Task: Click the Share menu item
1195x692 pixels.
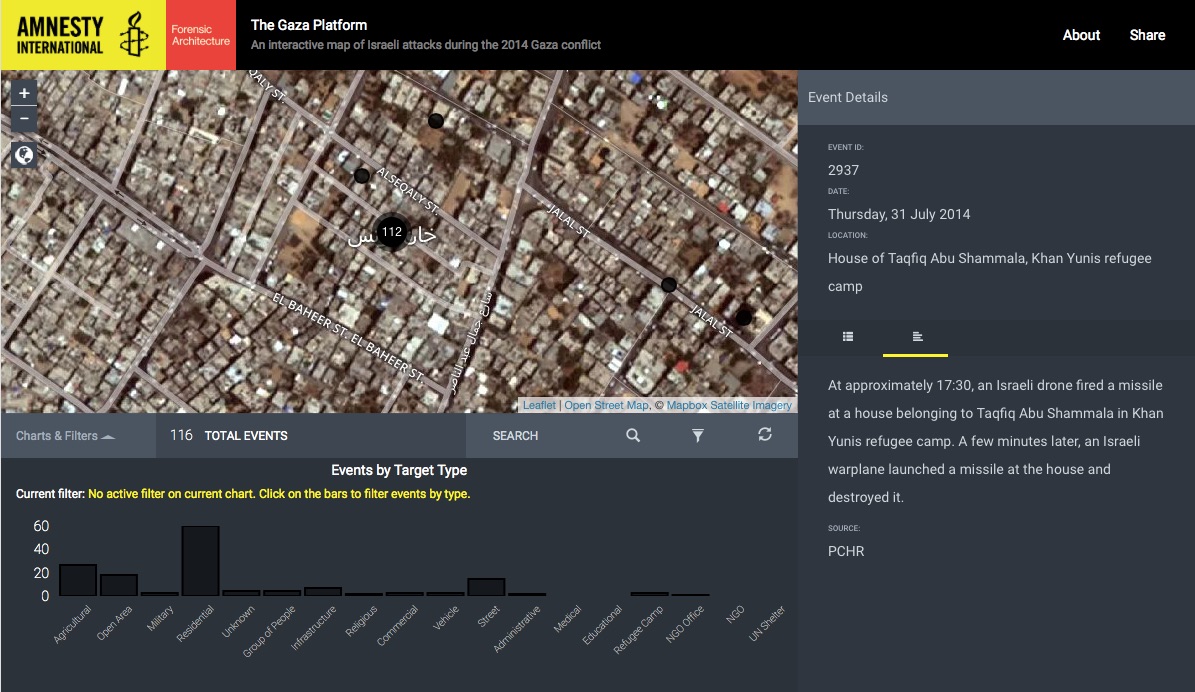Action: click(x=1147, y=35)
